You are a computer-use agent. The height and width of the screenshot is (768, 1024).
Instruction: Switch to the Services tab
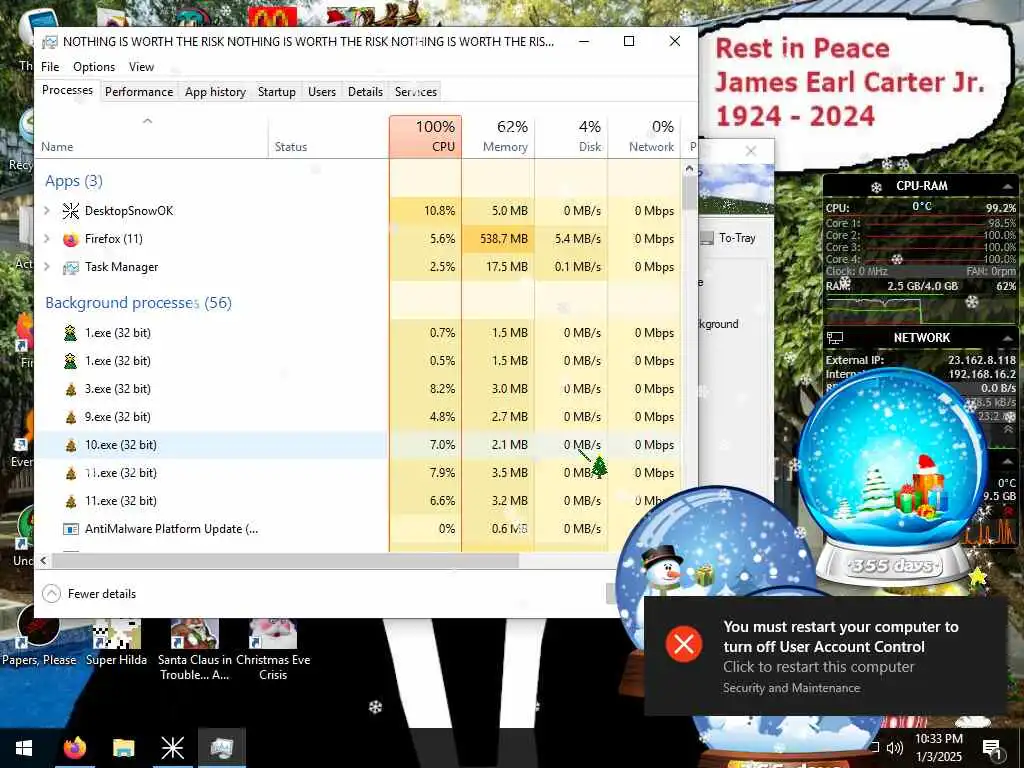tap(415, 92)
